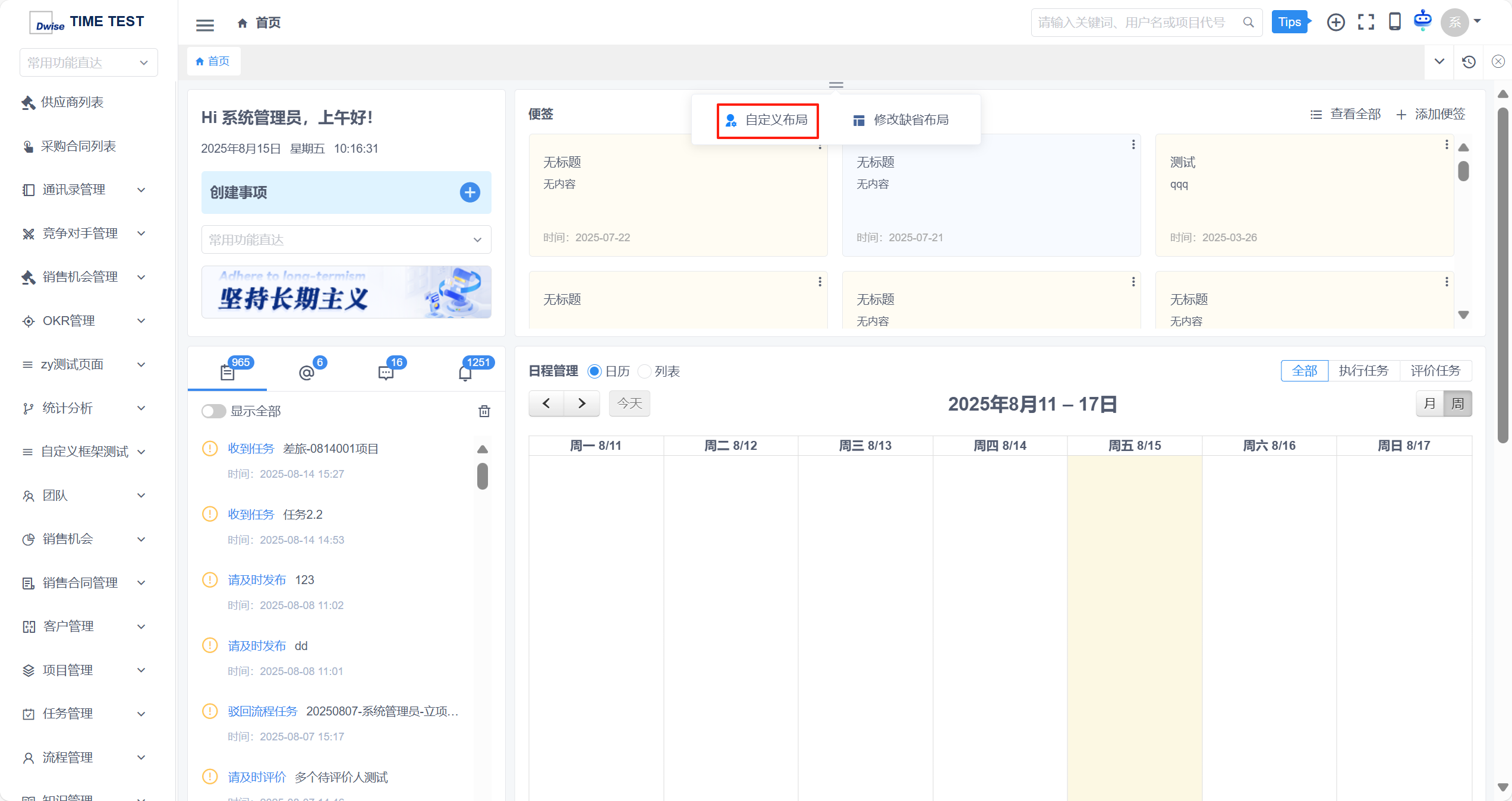Screen dimensions: 1512x801
Task: Click the plus circle icon in top bar
Action: [1335, 23]
